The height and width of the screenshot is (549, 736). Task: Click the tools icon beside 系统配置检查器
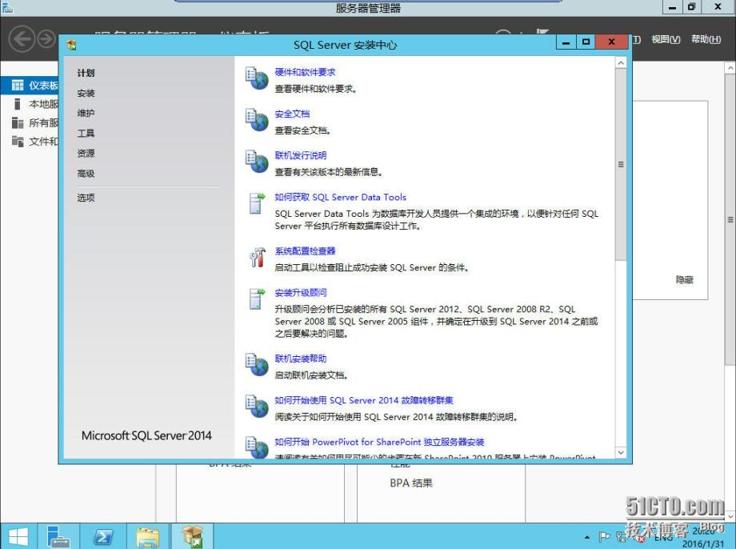(x=257, y=257)
